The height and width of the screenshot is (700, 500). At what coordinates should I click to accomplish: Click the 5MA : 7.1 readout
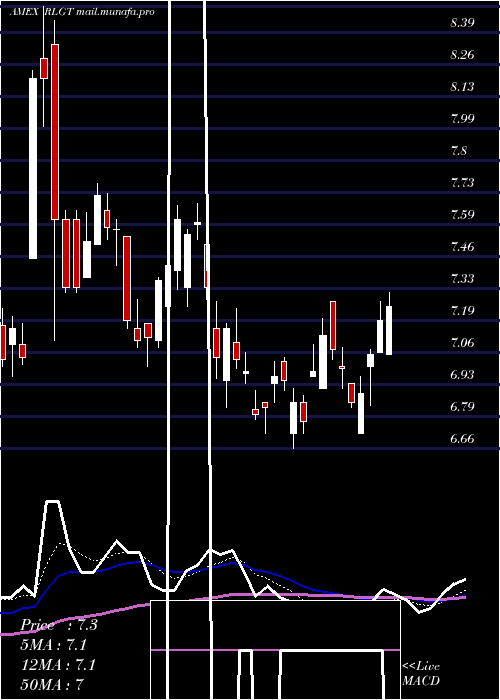coord(54,645)
